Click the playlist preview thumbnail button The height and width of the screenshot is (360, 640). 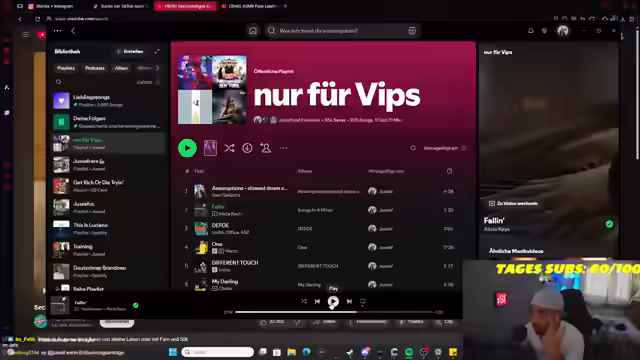tap(210, 148)
